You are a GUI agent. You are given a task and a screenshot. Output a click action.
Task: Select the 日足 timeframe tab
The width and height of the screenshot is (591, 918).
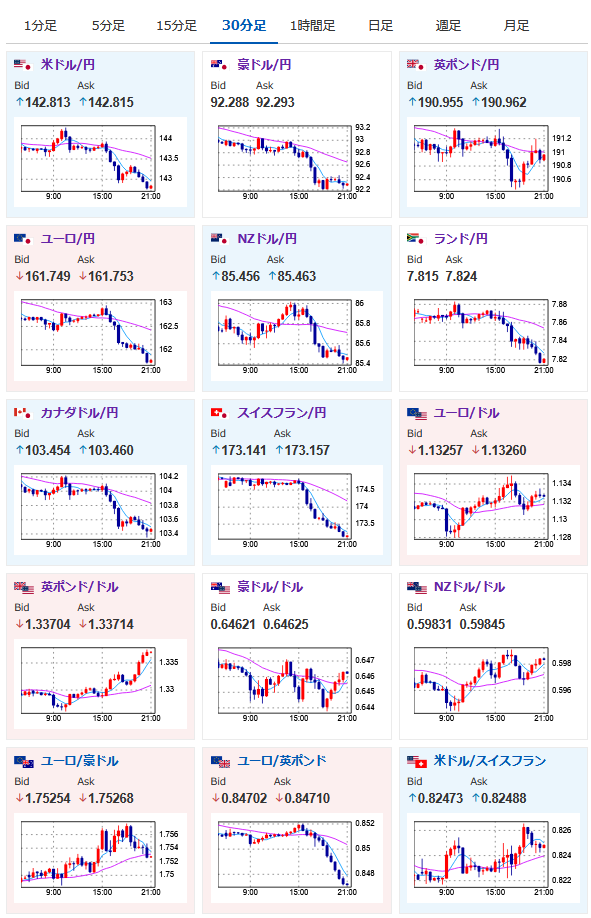380,26
